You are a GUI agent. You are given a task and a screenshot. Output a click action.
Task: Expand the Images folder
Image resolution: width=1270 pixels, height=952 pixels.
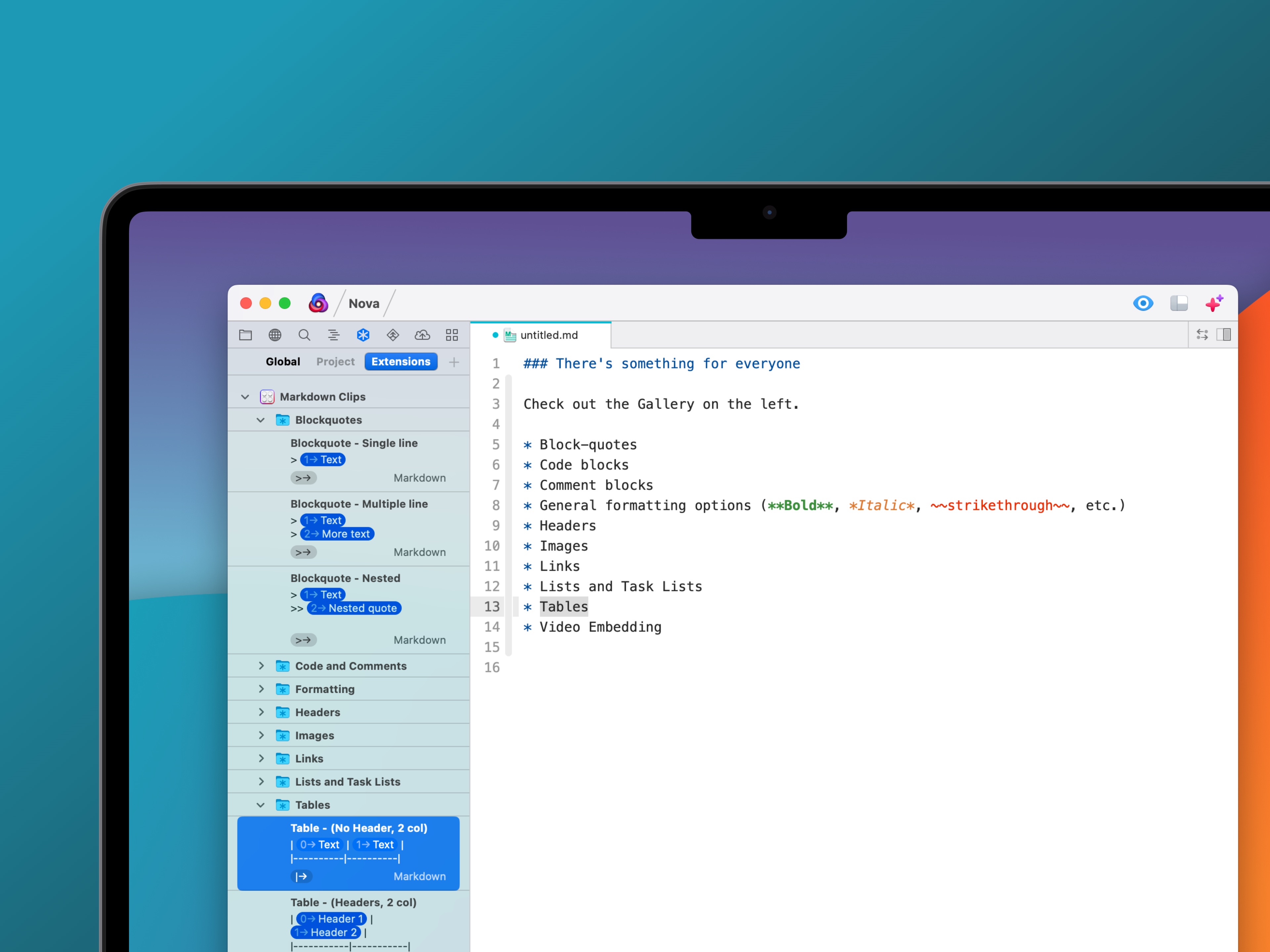261,735
